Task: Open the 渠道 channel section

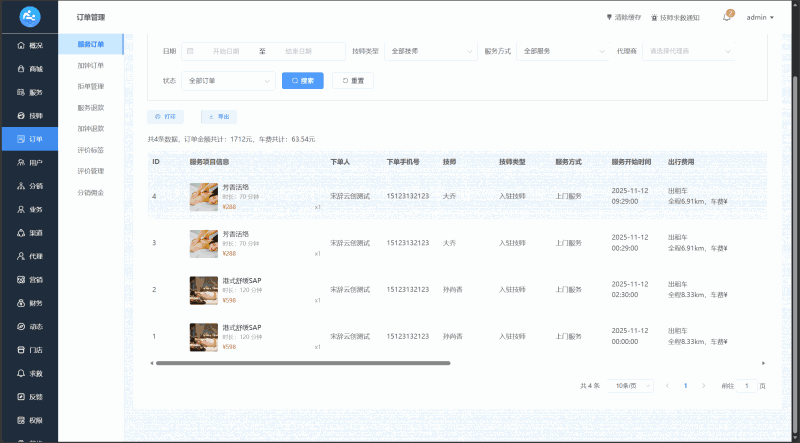Action: (30, 233)
